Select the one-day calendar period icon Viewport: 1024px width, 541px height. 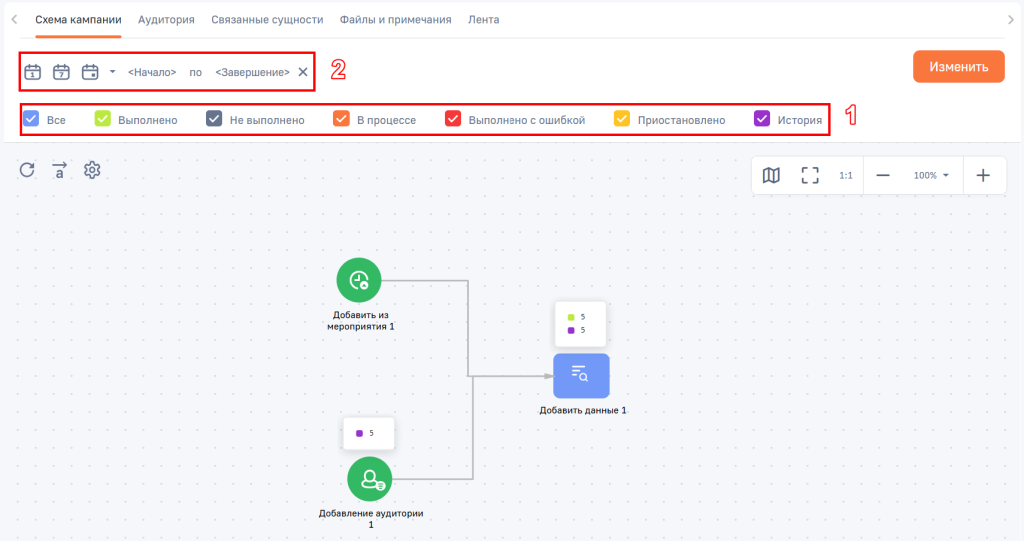(33, 72)
